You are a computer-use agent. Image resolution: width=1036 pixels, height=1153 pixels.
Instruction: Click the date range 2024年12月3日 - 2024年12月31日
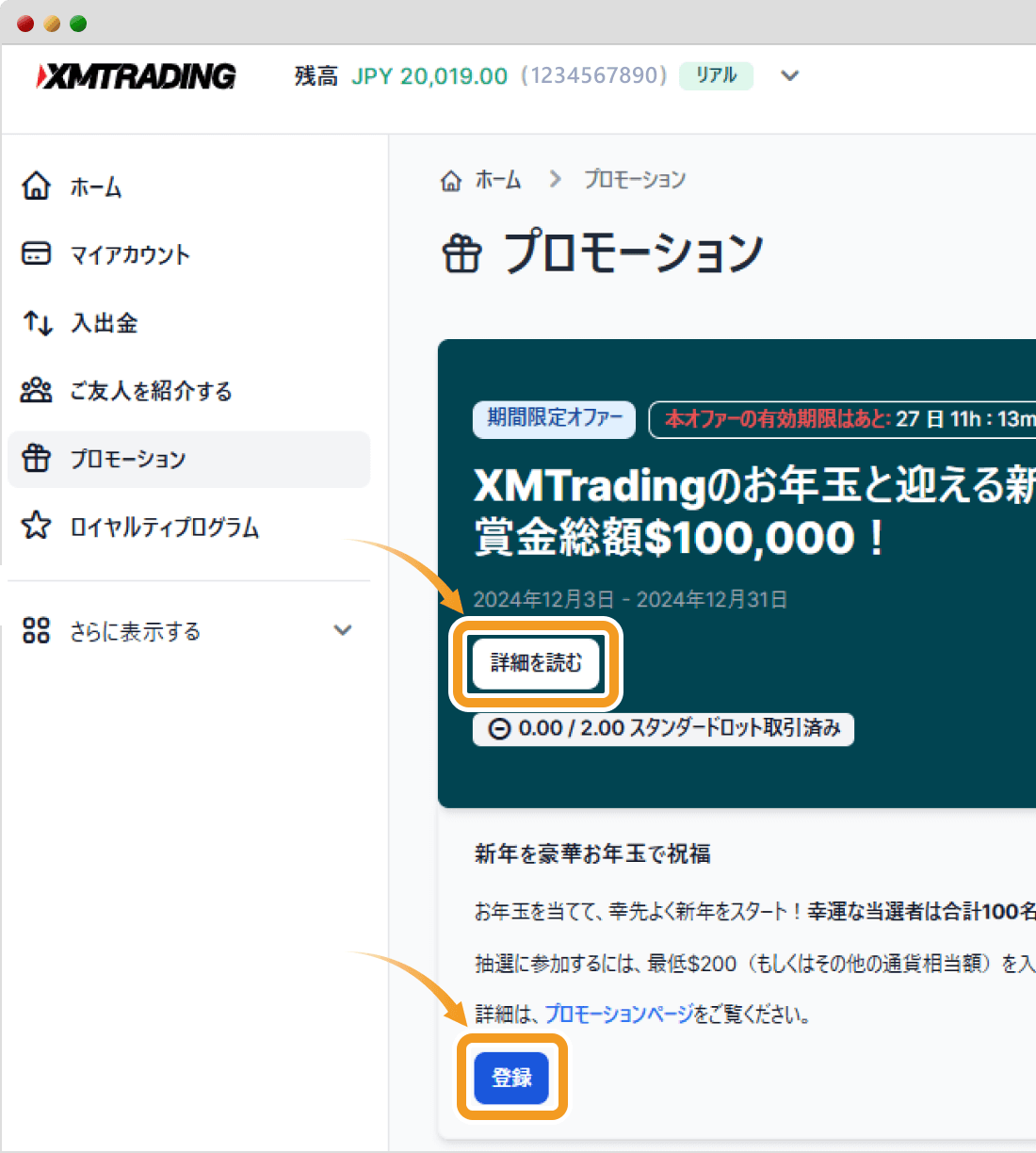point(630,599)
